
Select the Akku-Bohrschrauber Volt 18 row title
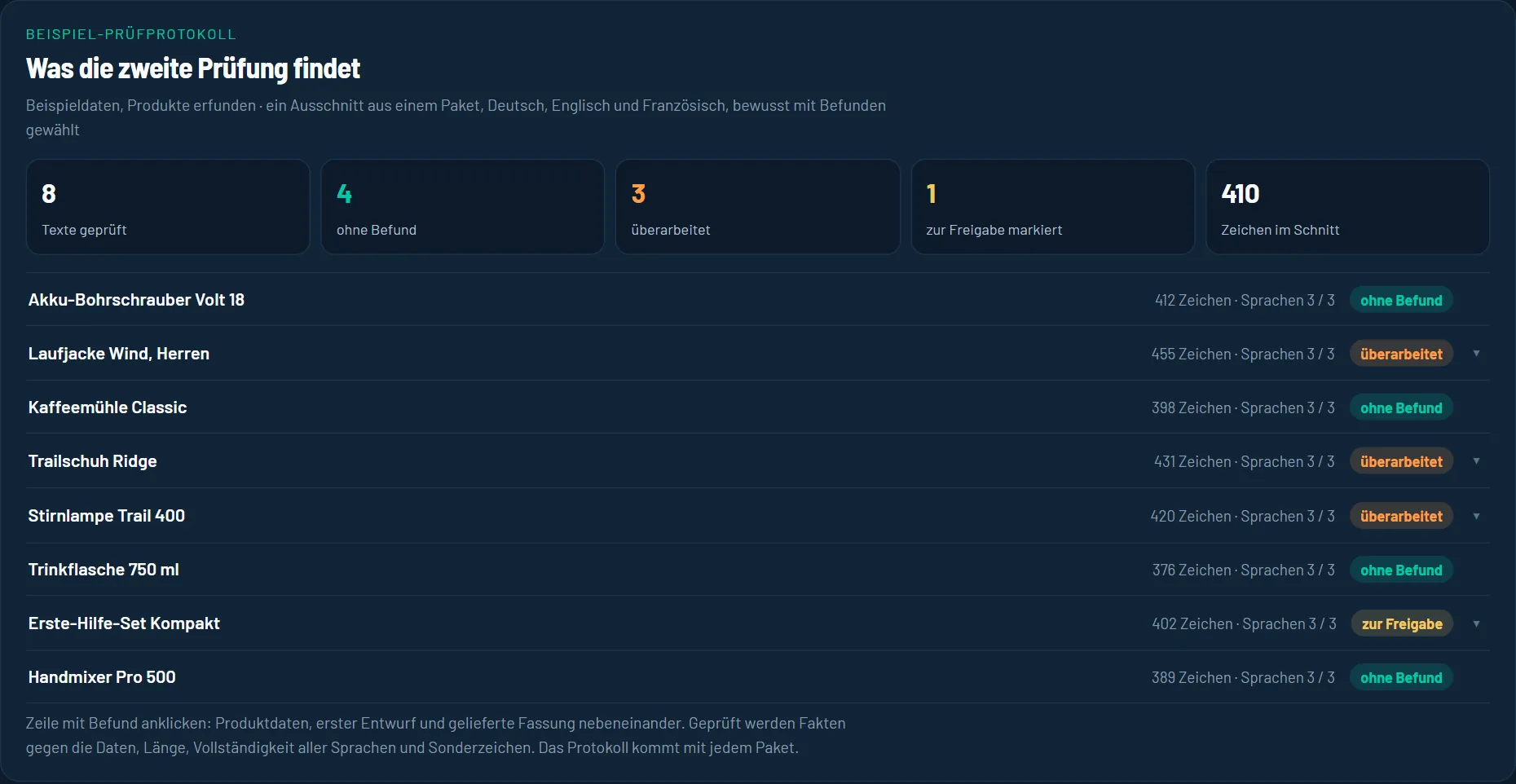136,300
